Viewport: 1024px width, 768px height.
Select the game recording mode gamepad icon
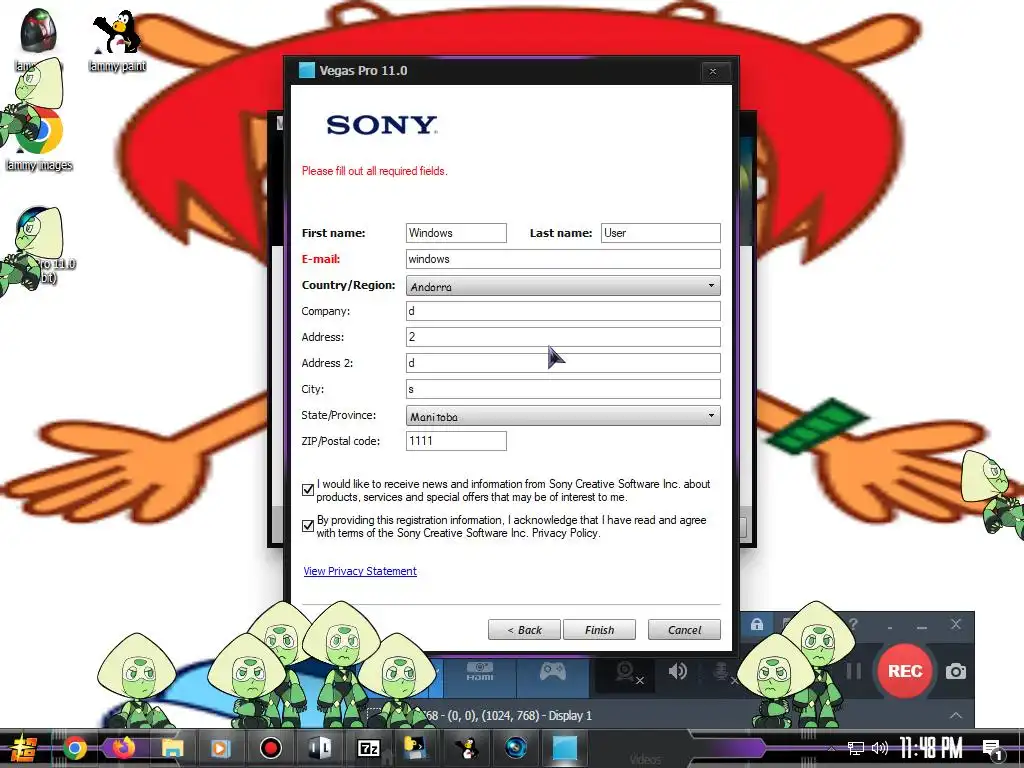tap(552, 671)
